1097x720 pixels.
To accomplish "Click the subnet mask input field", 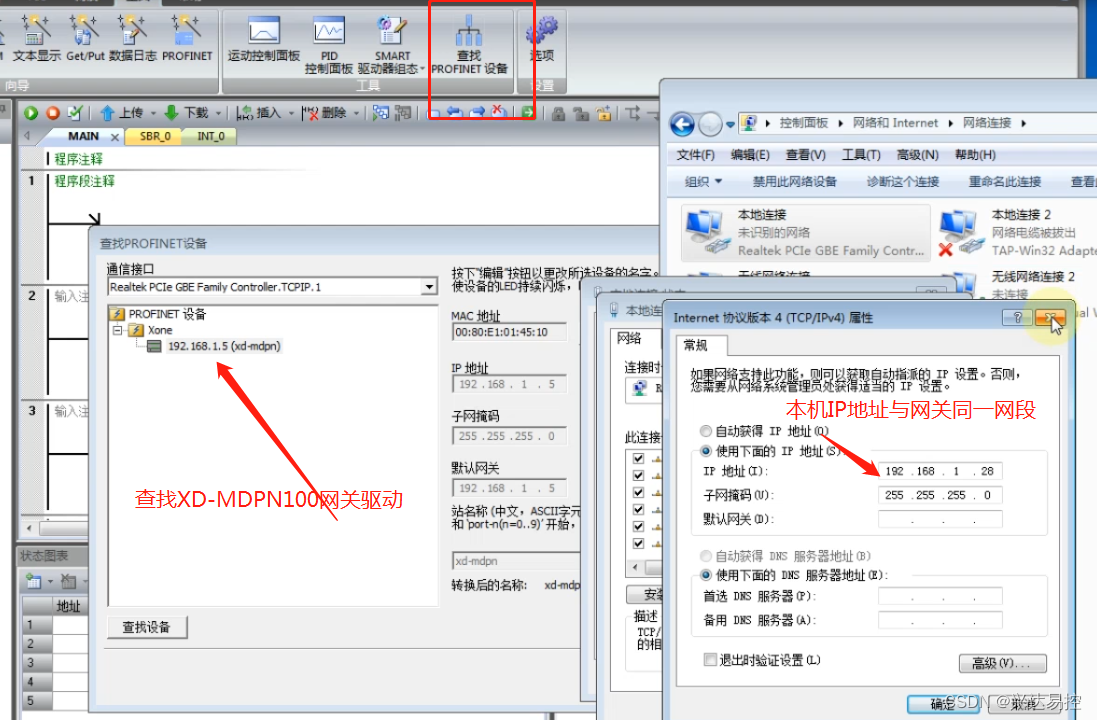I will pos(940,495).
